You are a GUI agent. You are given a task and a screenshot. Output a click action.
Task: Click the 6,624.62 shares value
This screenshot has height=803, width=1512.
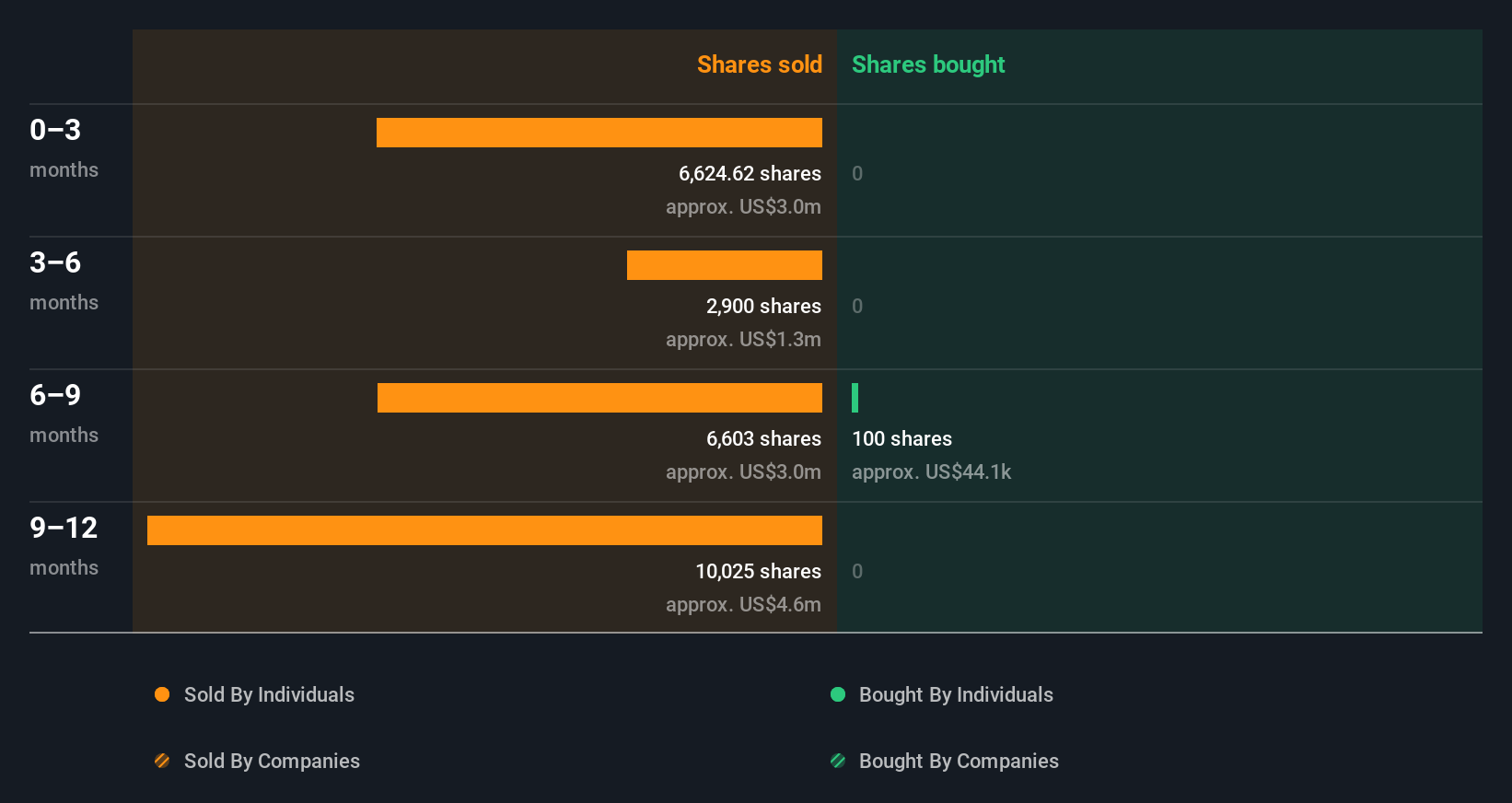click(x=750, y=173)
